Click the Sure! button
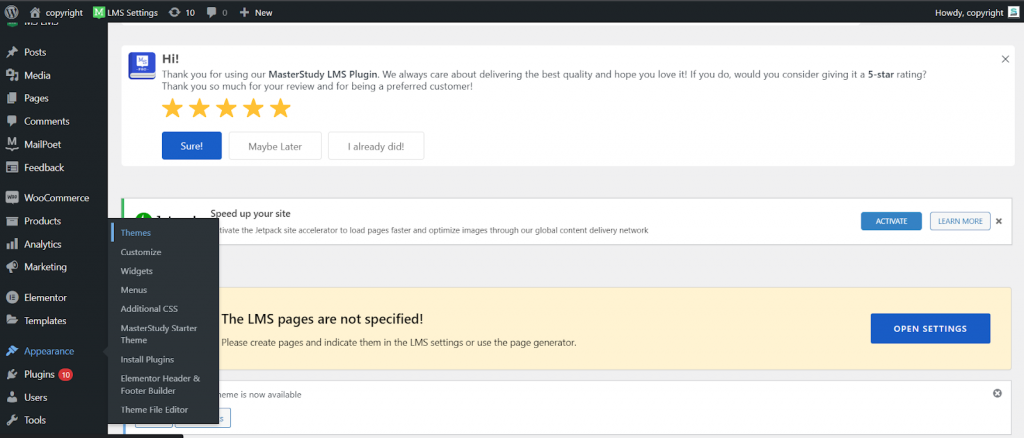1024x438 pixels. pos(191,146)
